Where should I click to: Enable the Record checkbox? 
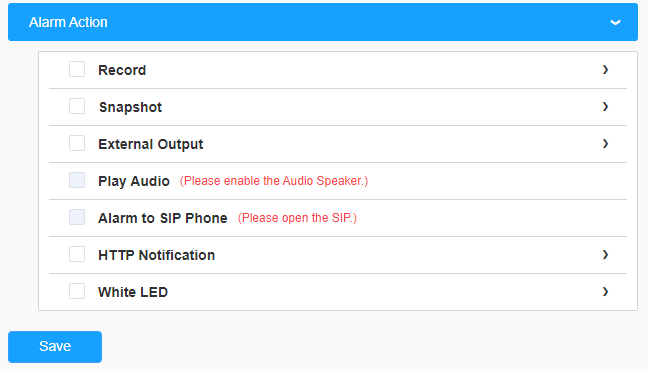[77, 69]
